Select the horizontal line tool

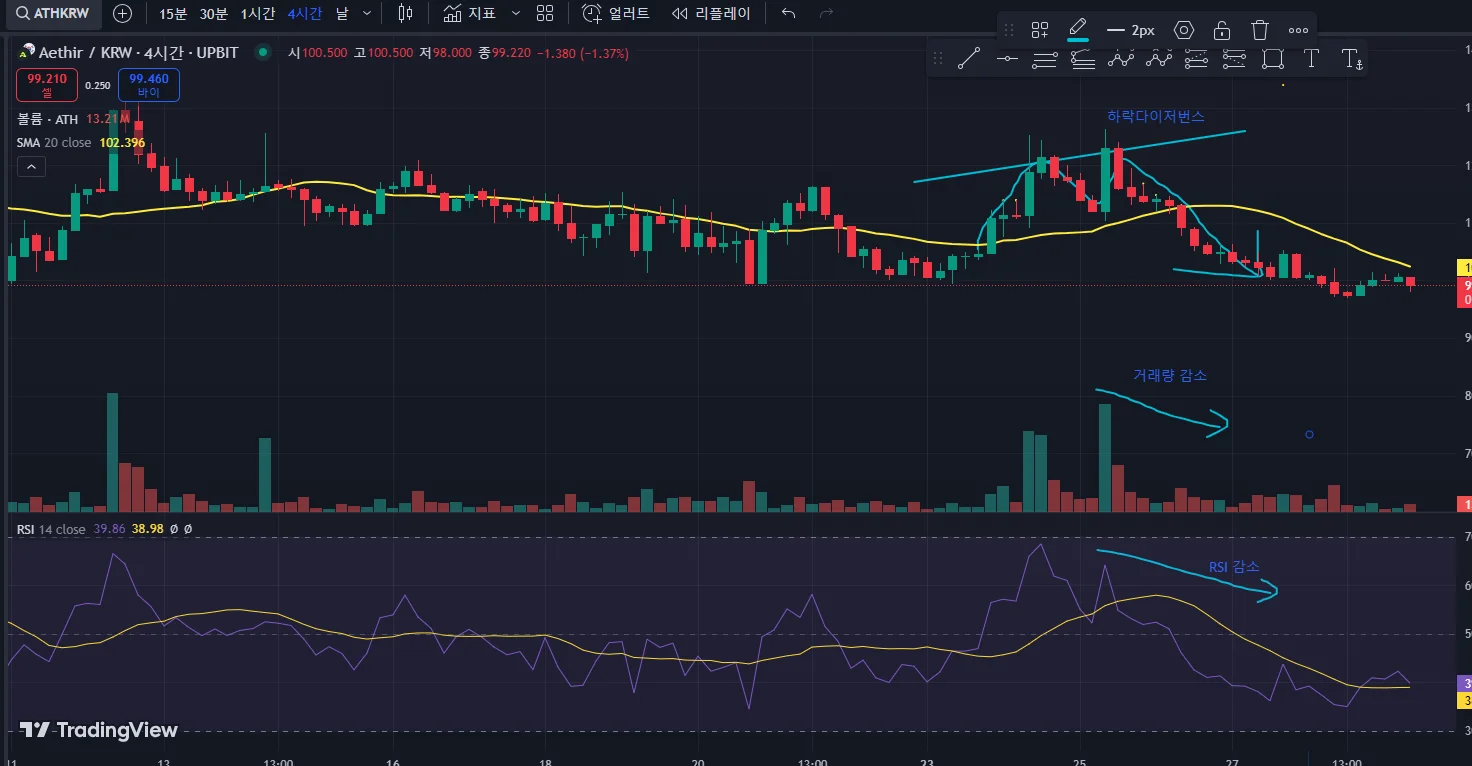click(x=1007, y=59)
